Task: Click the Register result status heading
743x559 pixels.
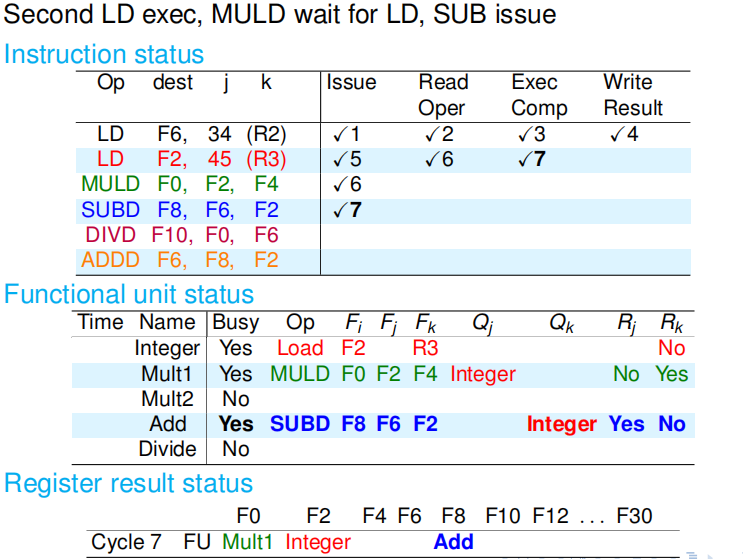Action: pos(129,484)
